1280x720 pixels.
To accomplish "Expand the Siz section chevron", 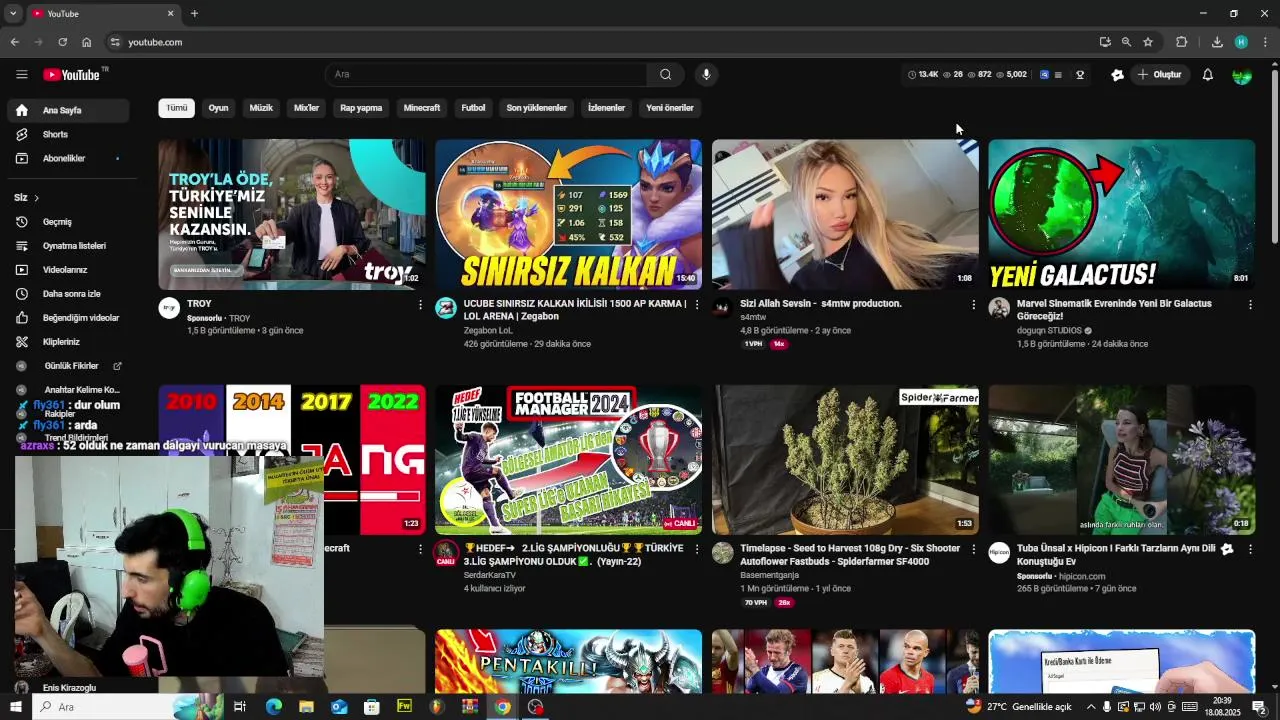I will (x=36, y=198).
